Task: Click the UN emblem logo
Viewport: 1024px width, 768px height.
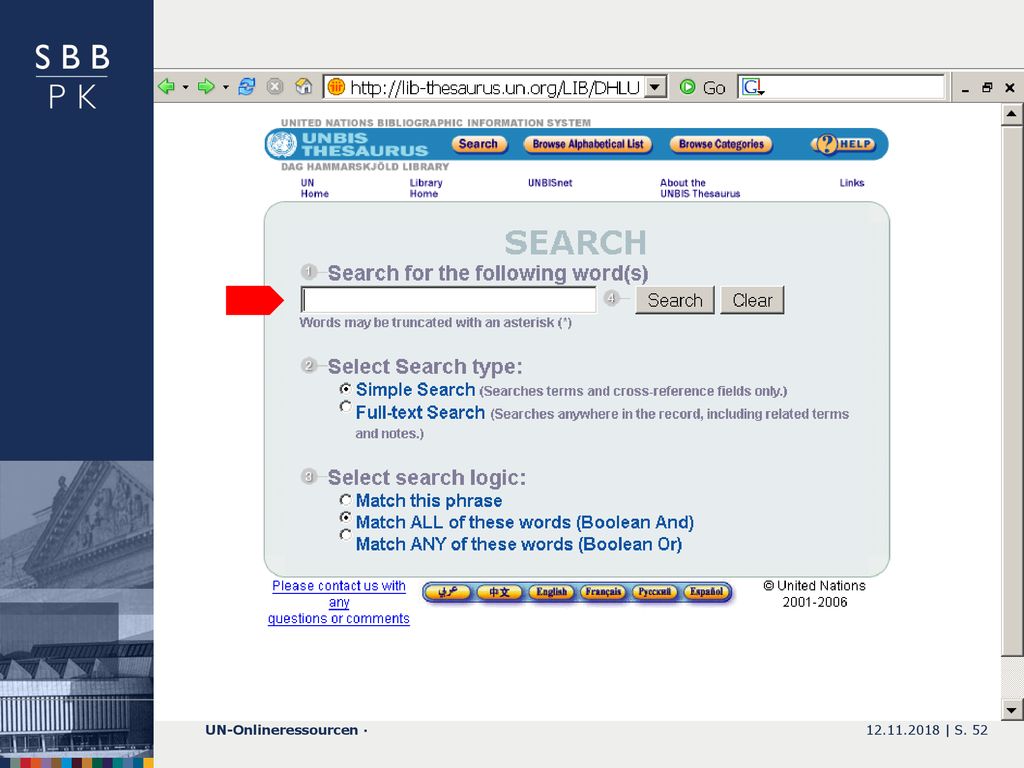Action: (282, 144)
